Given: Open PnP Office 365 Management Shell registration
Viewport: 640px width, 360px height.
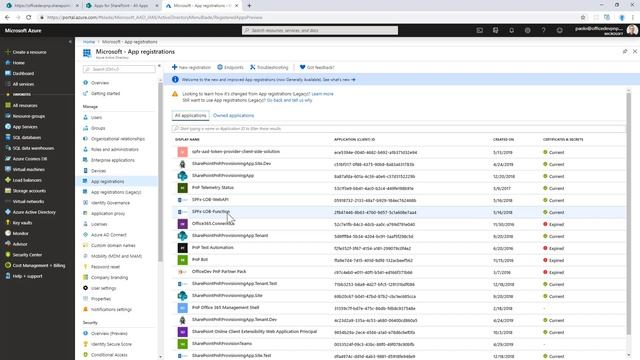Looking at the screenshot, I should point(225,308).
